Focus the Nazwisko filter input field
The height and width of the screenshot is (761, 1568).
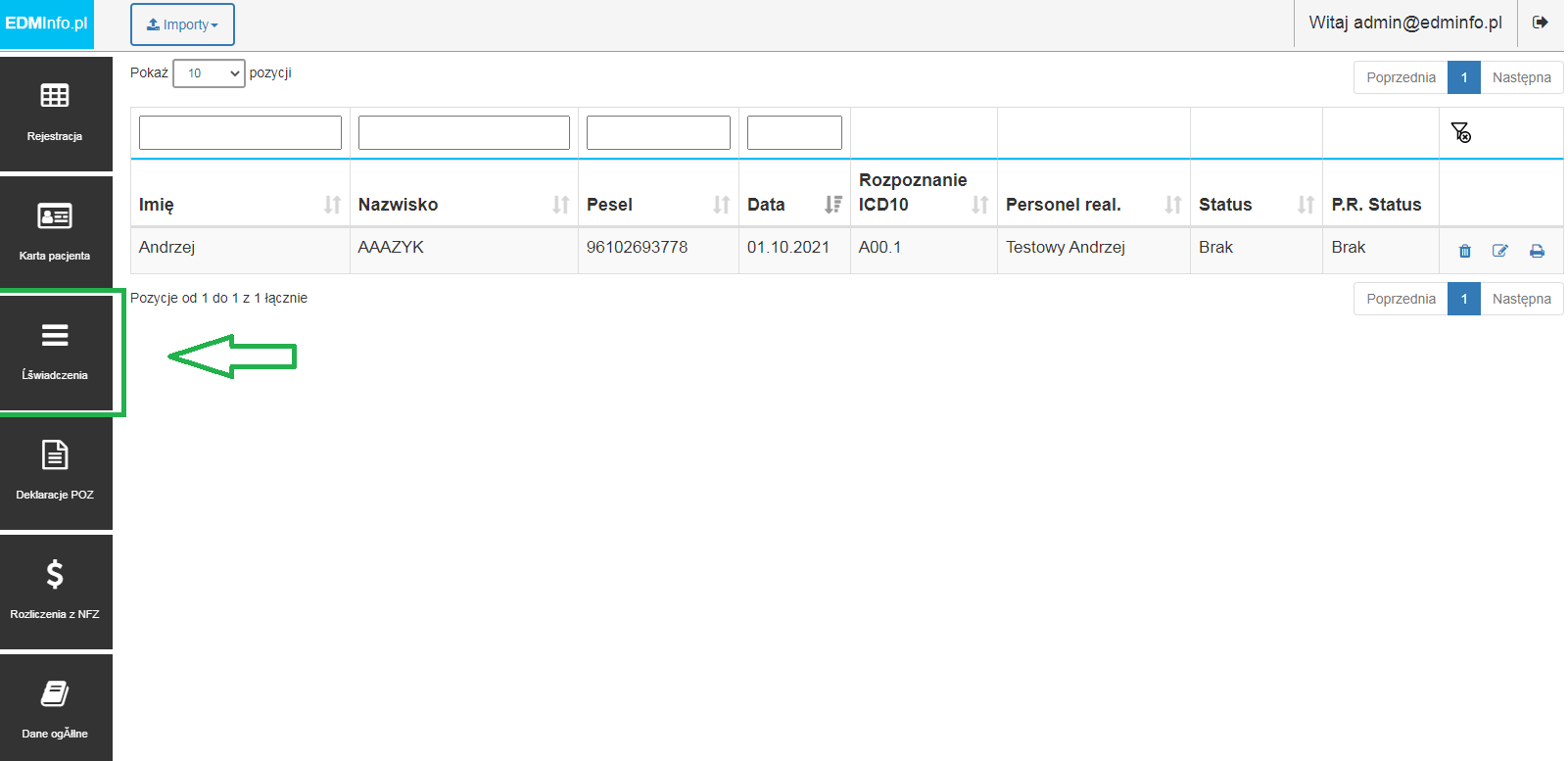pos(464,132)
